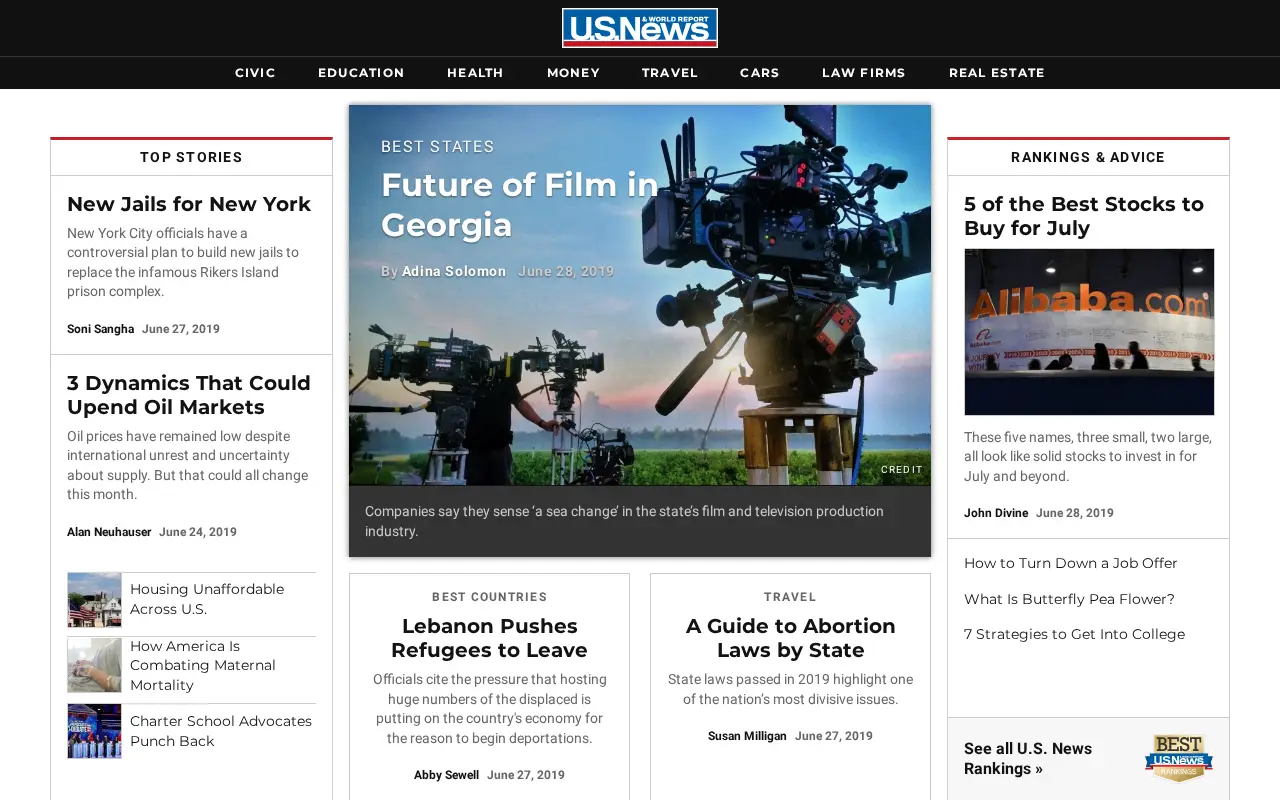View author Susan Milligan's profile

pyautogui.click(x=747, y=736)
